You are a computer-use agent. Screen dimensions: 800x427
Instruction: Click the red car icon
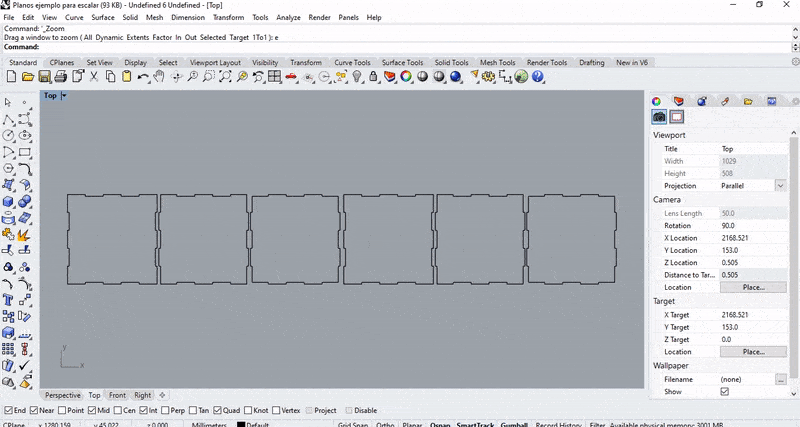(x=291, y=77)
